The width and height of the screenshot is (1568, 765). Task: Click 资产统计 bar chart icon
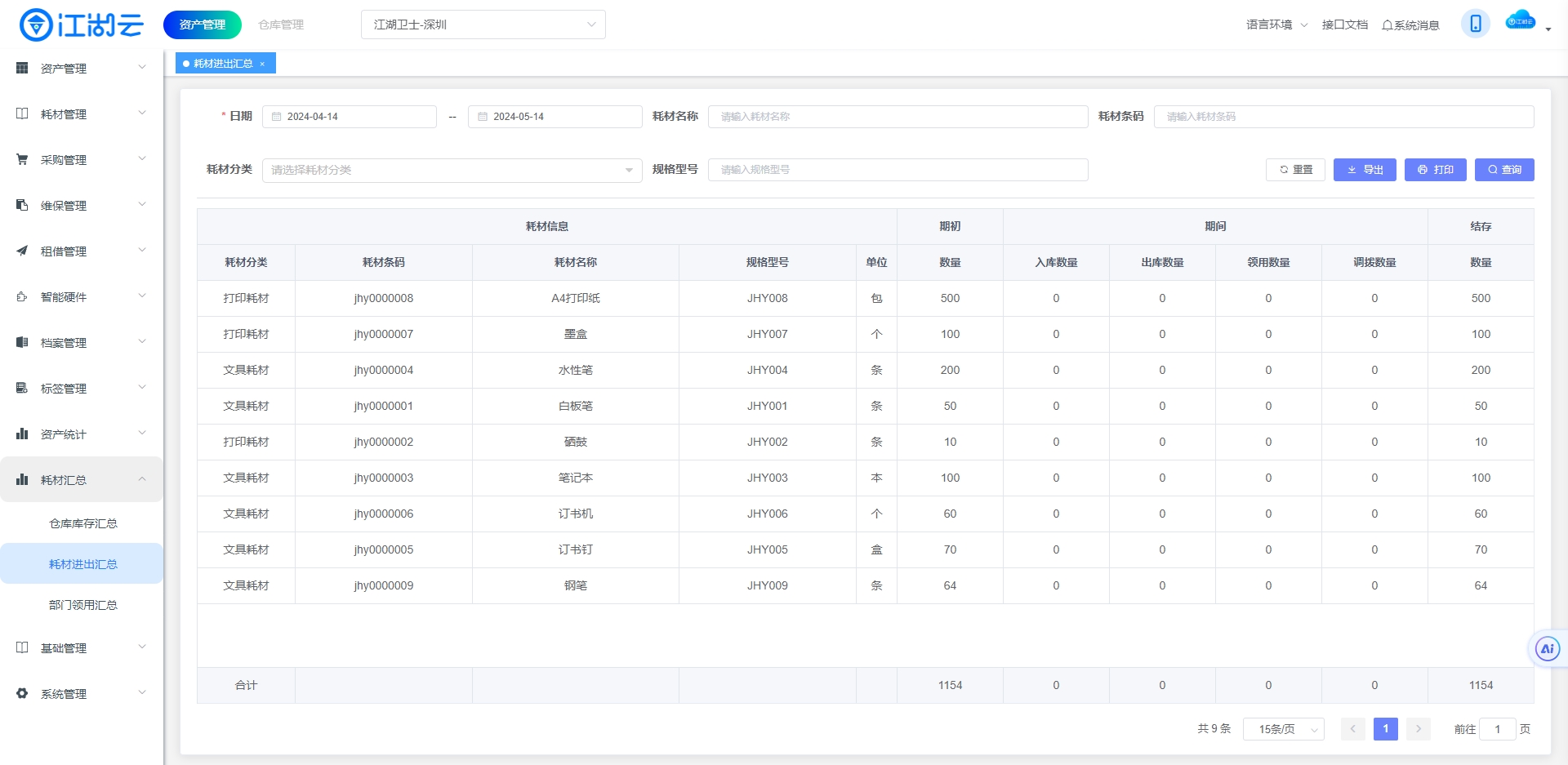(x=22, y=434)
